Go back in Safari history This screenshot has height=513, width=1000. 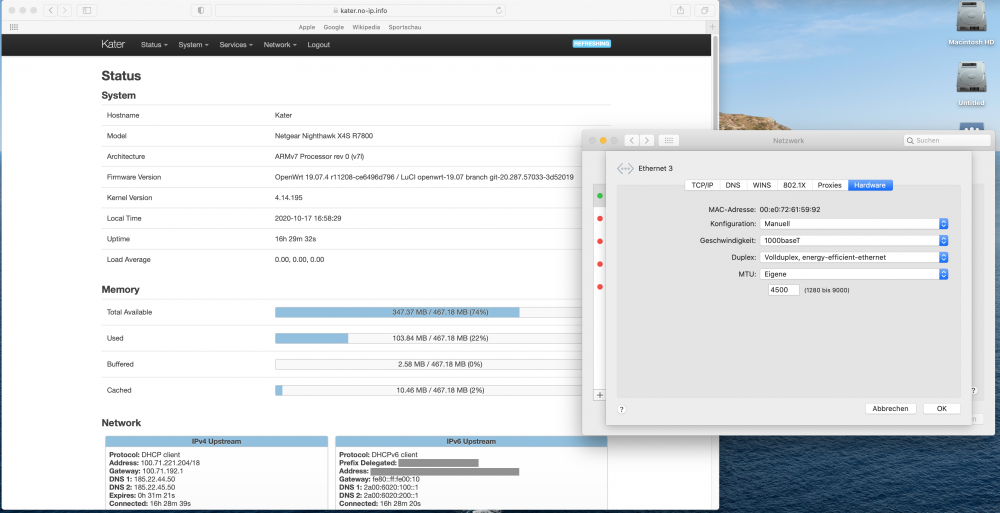click(50, 10)
